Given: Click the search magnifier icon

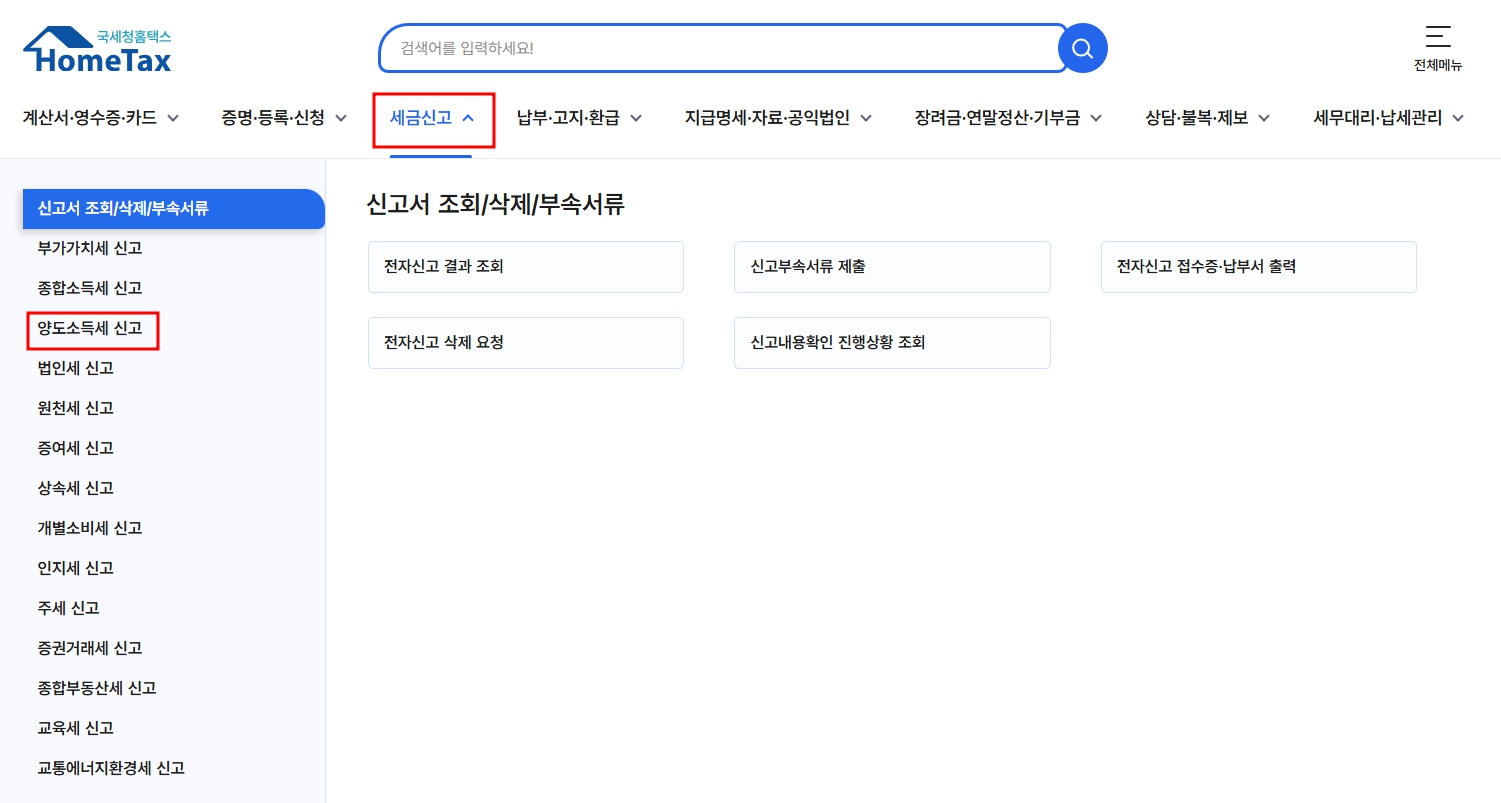Looking at the screenshot, I should pos(1083,47).
